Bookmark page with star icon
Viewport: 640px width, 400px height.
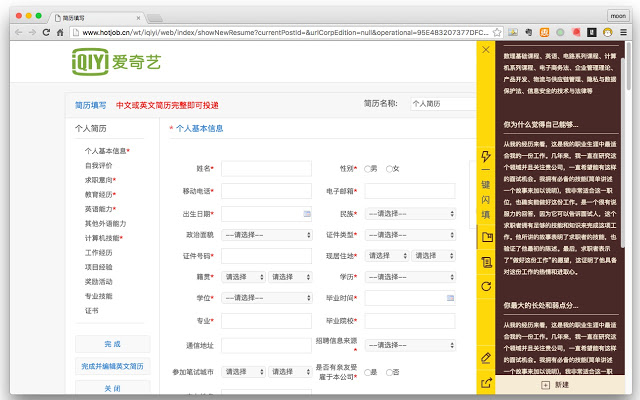(x=497, y=32)
